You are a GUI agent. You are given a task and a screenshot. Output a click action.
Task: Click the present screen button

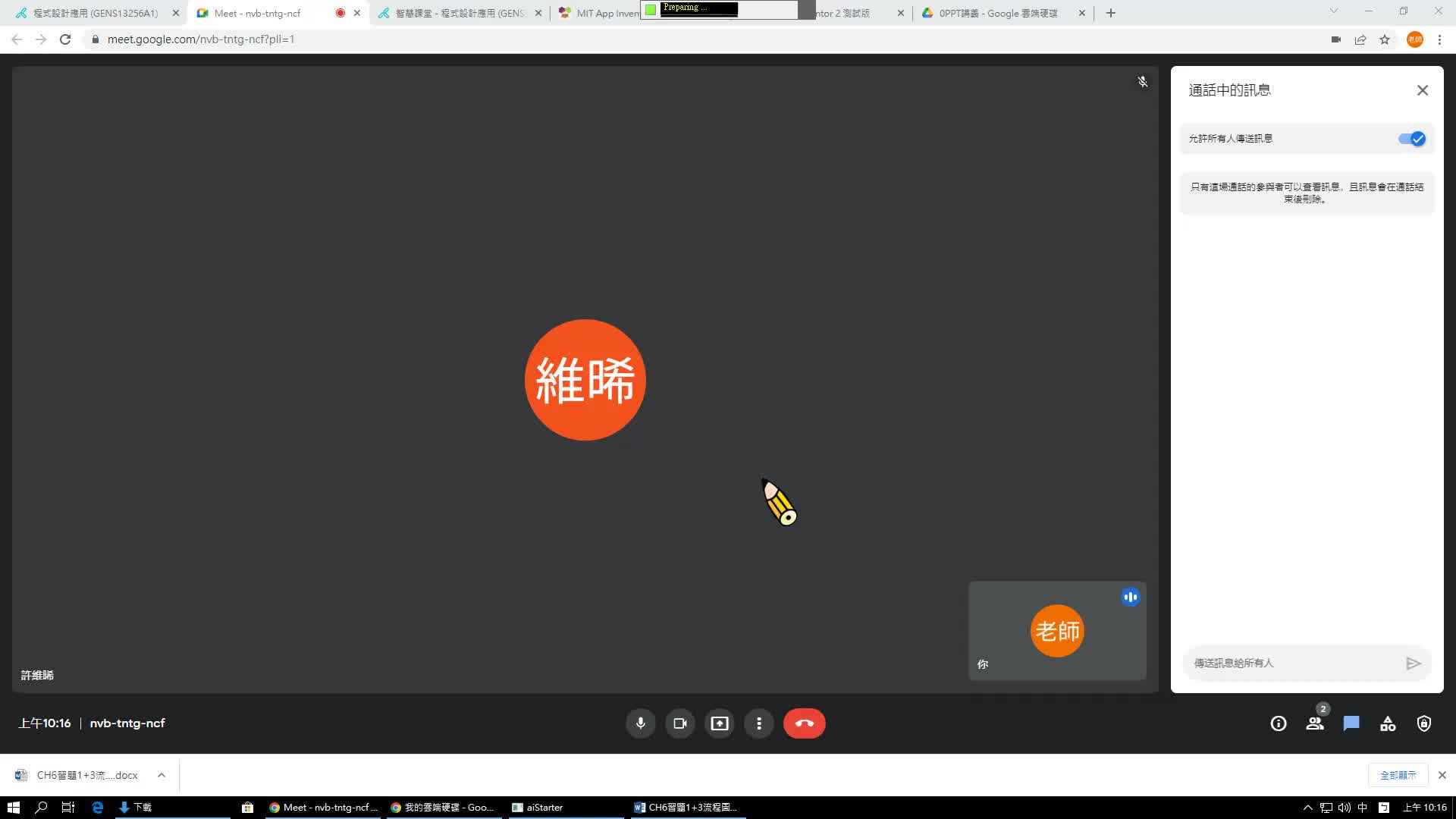point(720,723)
